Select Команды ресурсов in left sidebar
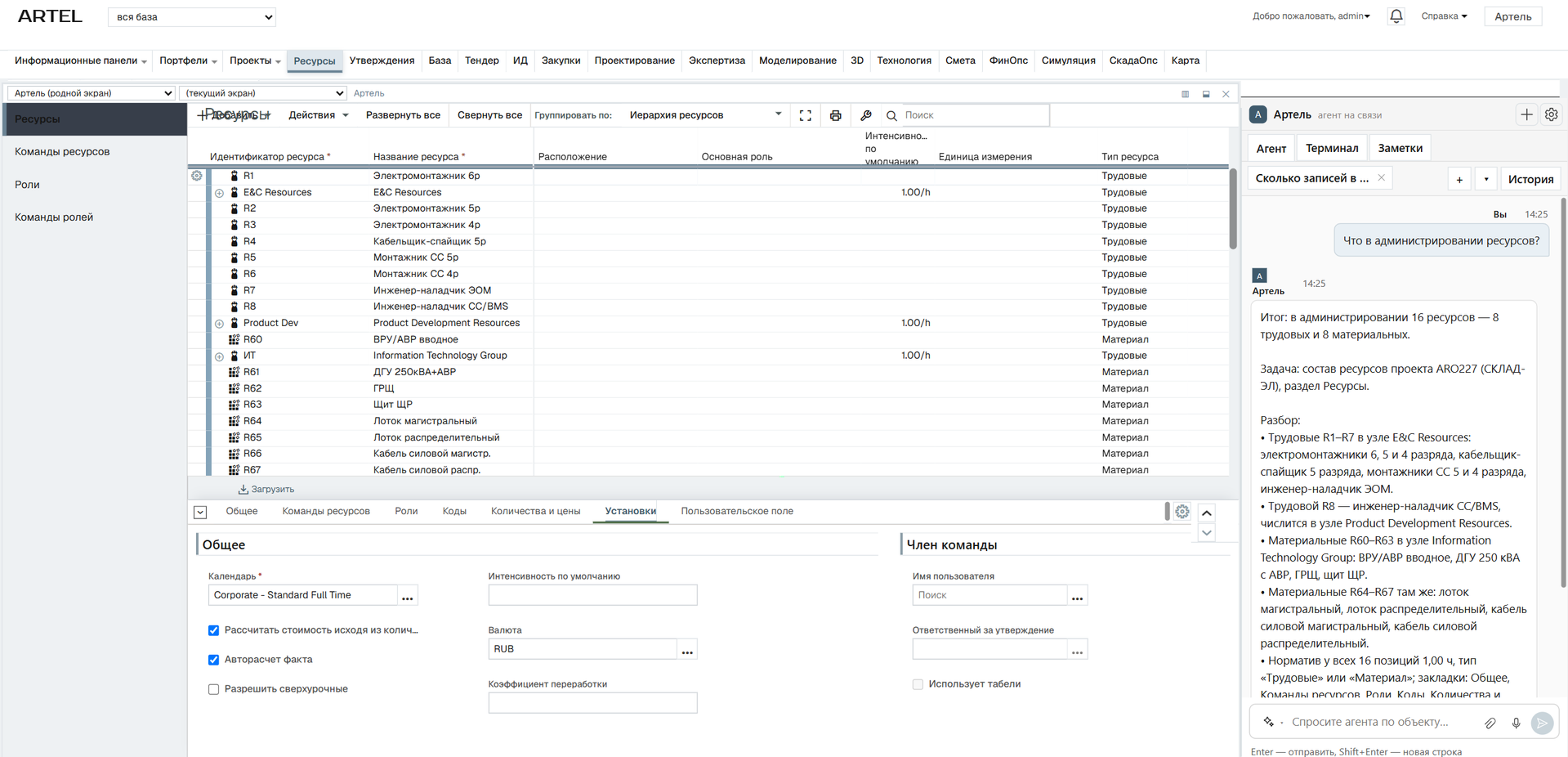This screenshot has width=1568, height=757. tap(62, 151)
